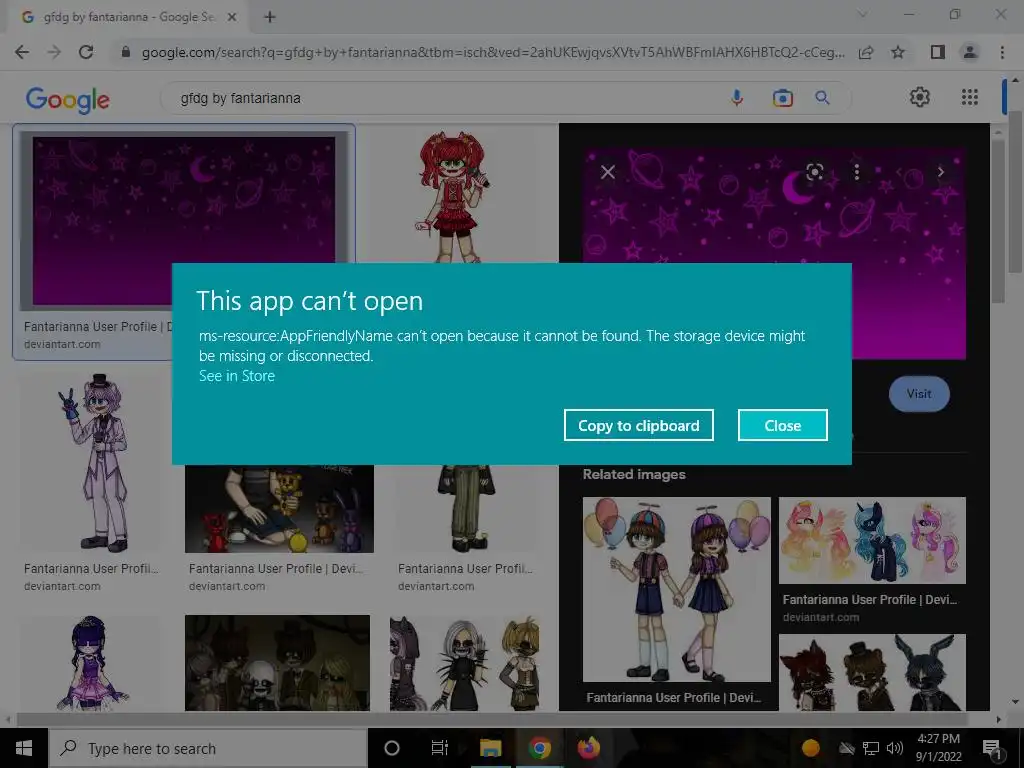The height and width of the screenshot is (768, 1024).
Task: Open the See in Store link
Action: coord(236,376)
